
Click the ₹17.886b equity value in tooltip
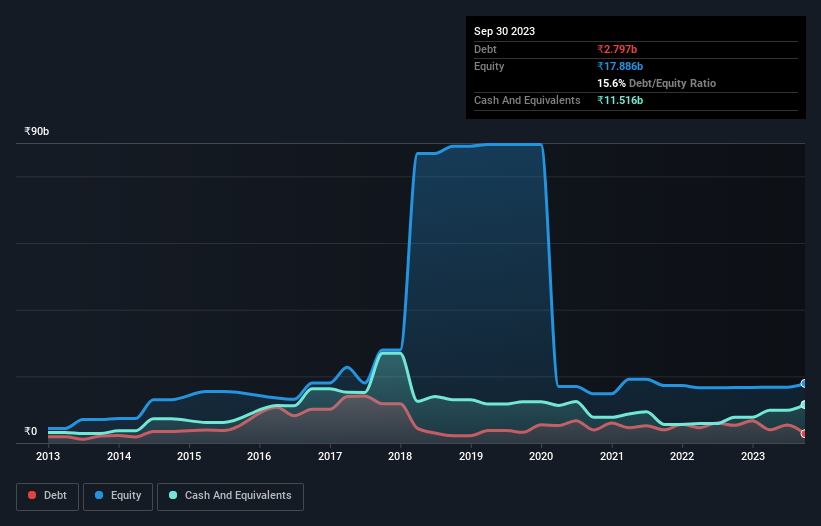click(x=620, y=66)
